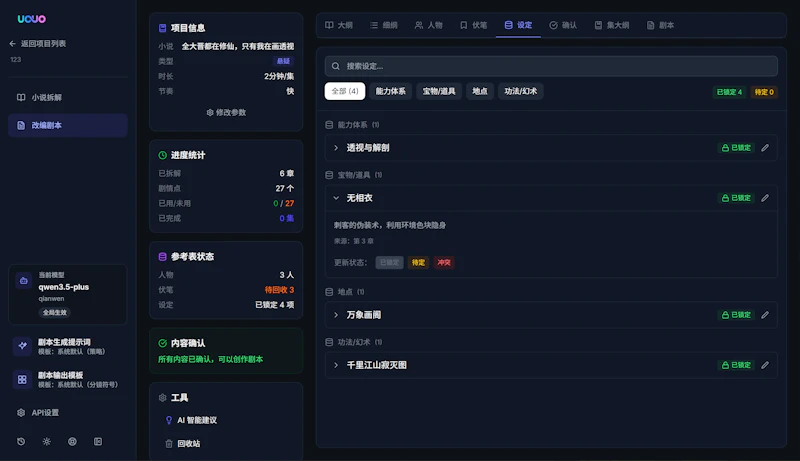Open 小说拆解 in the sidebar
This screenshot has width=800, height=461.
tap(67, 97)
